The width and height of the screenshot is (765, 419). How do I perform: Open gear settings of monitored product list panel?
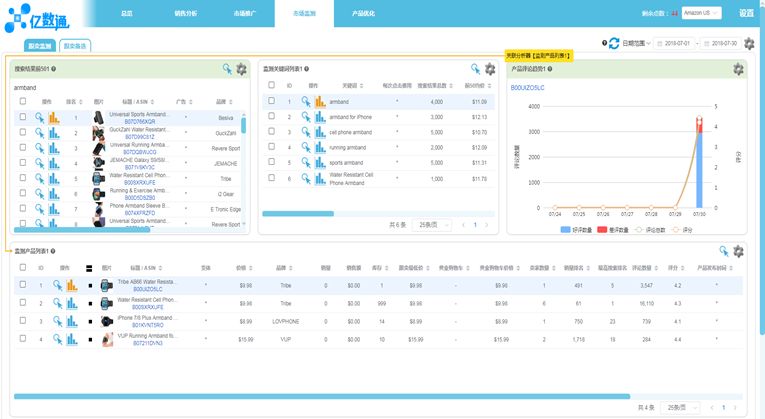tap(738, 251)
